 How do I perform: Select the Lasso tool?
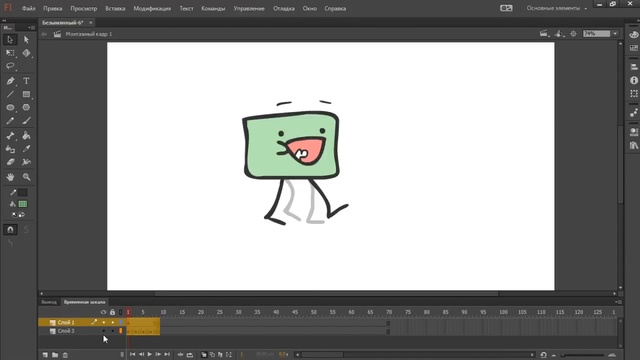10,66
